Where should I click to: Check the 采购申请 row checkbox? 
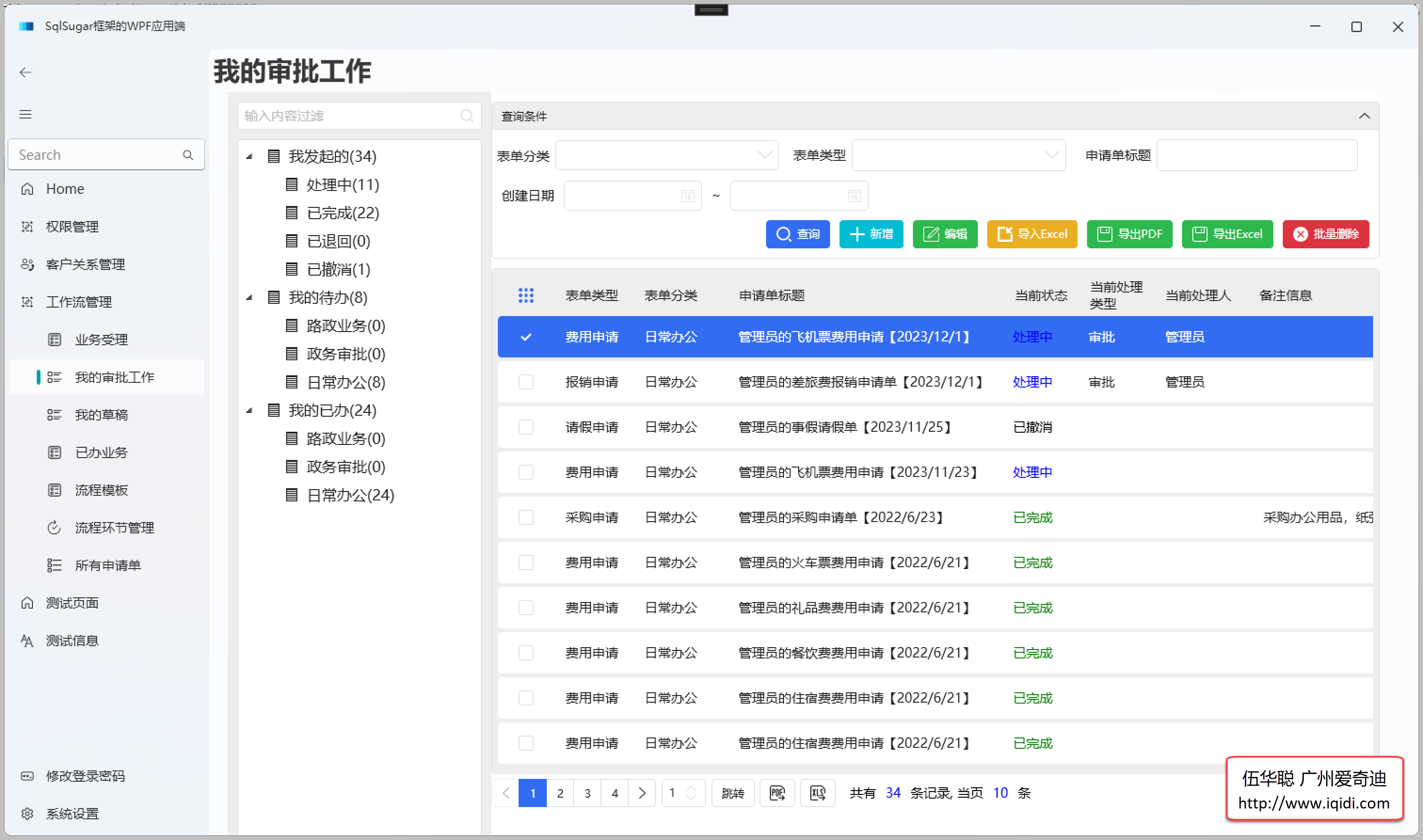coord(526,517)
